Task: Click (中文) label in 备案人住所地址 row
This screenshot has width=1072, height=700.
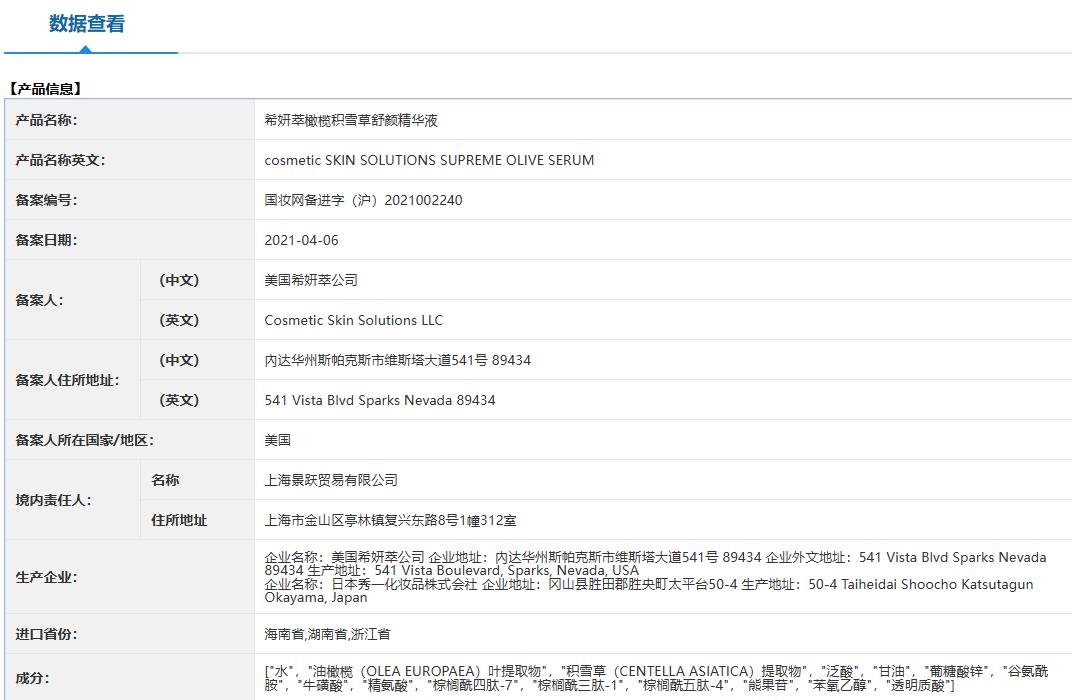Action: (179, 360)
